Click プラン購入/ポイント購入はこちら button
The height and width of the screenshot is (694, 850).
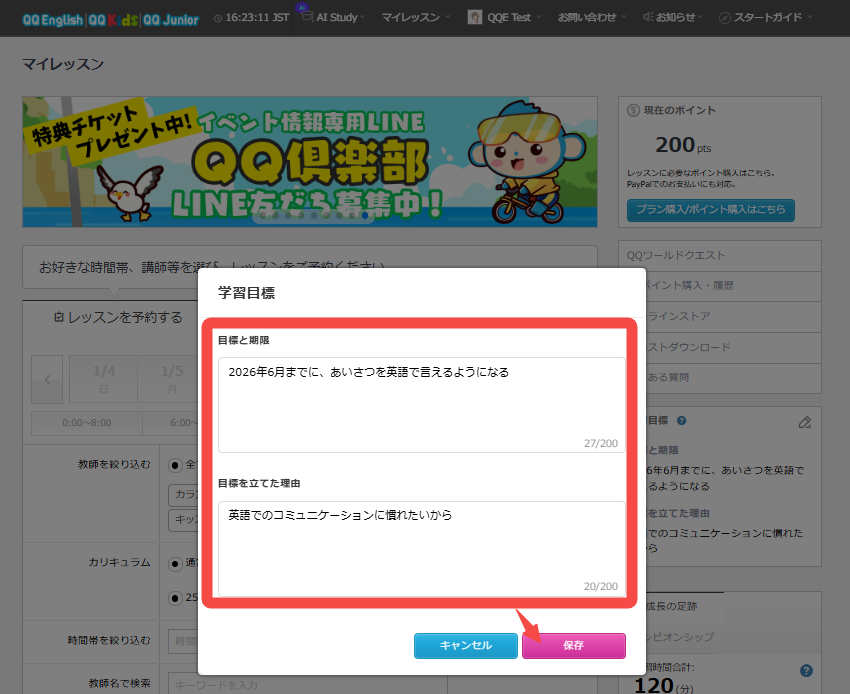711,210
